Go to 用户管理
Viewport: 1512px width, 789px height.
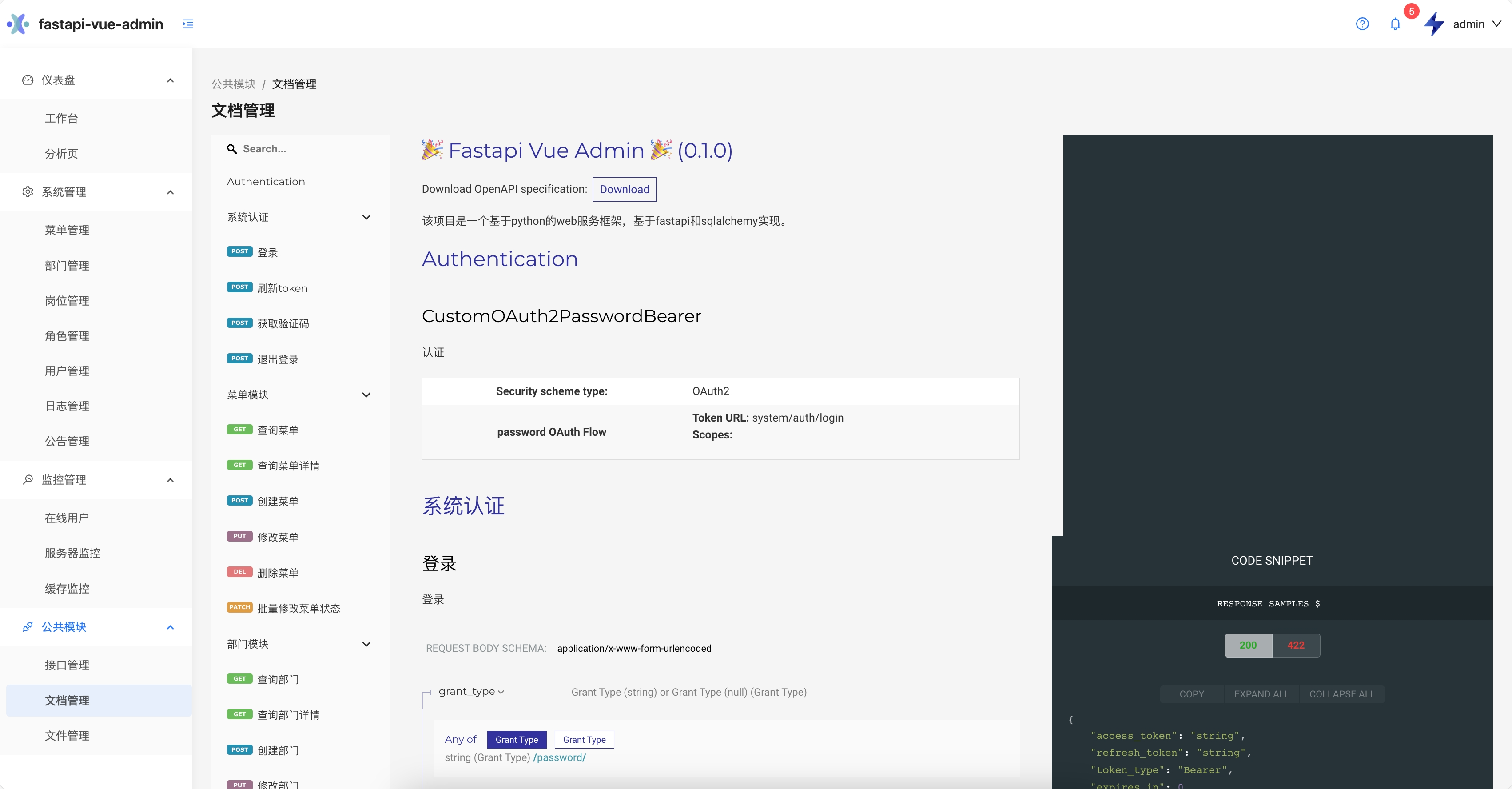[x=67, y=371]
